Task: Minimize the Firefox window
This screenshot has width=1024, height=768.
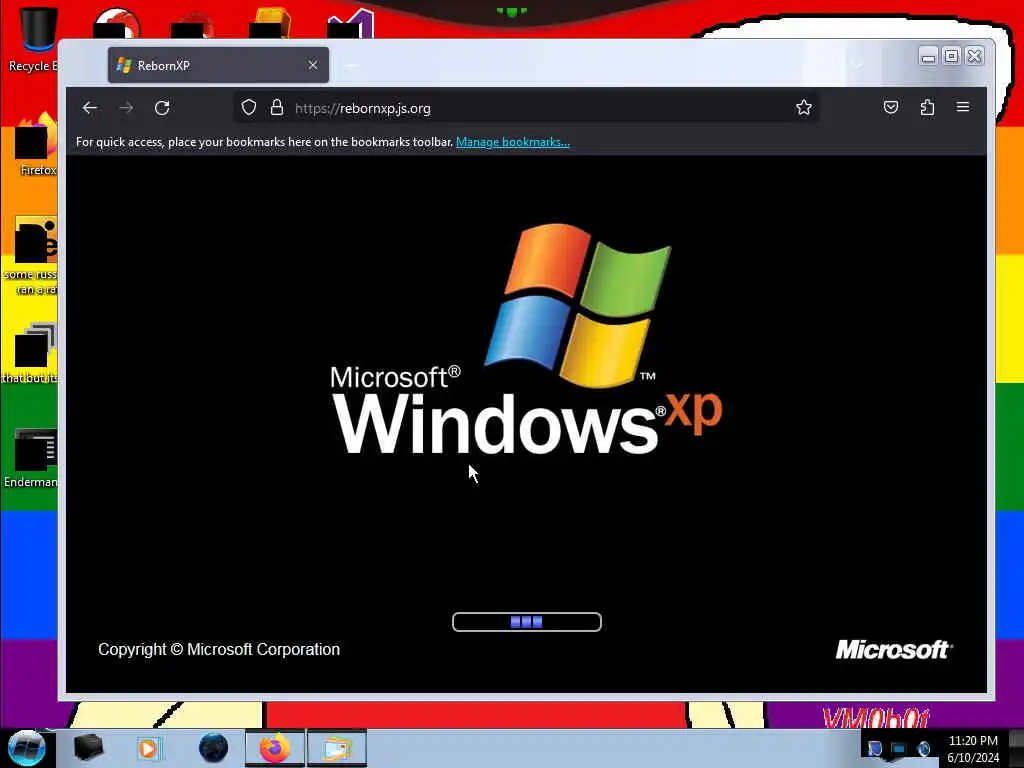Action: [x=928, y=57]
